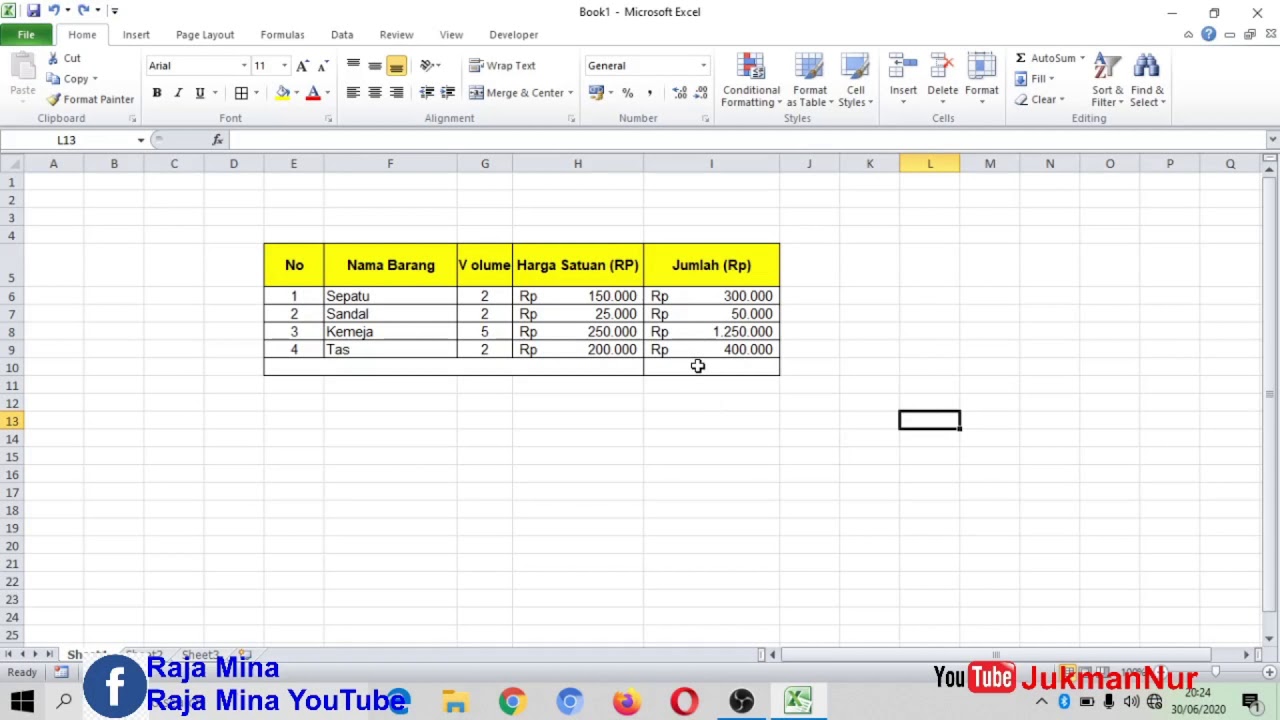Open font color dropdown arrow
Screen dimensions: 1280x720
click(x=327, y=93)
